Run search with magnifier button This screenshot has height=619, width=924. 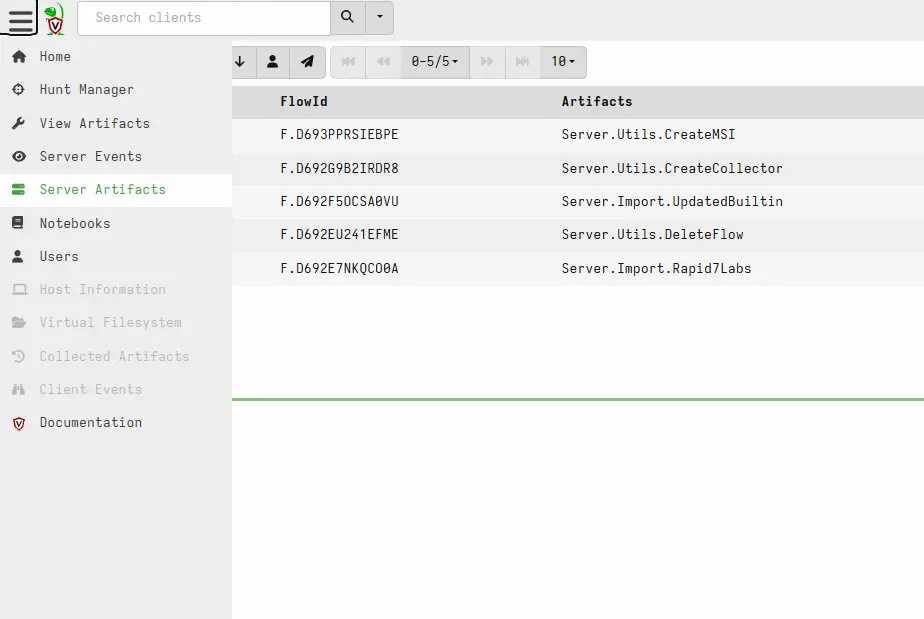click(x=348, y=18)
